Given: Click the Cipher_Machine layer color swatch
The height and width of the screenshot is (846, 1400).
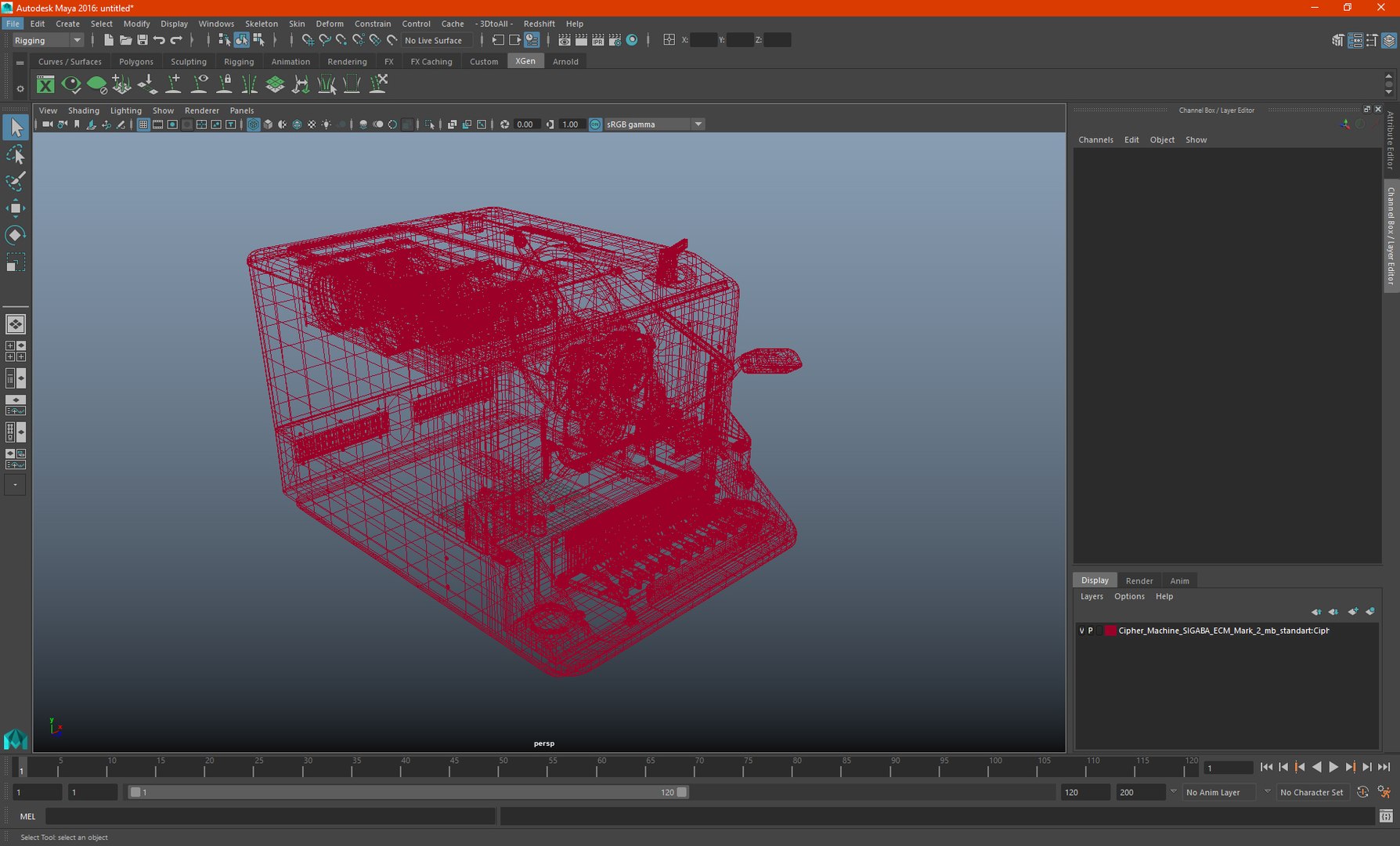Looking at the screenshot, I should tap(1110, 631).
